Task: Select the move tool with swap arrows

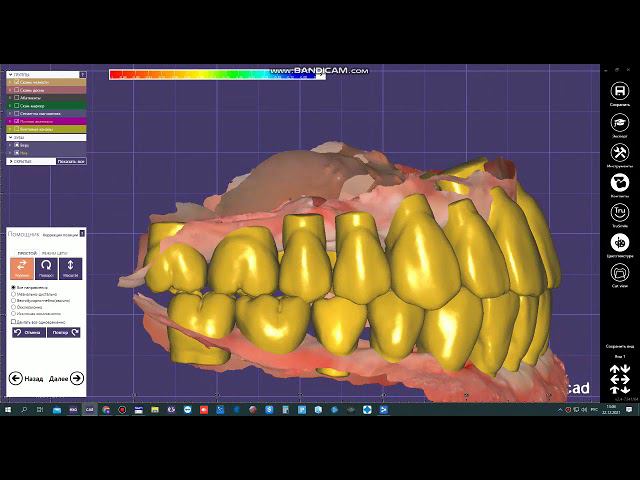Action: tap(22, 269)
